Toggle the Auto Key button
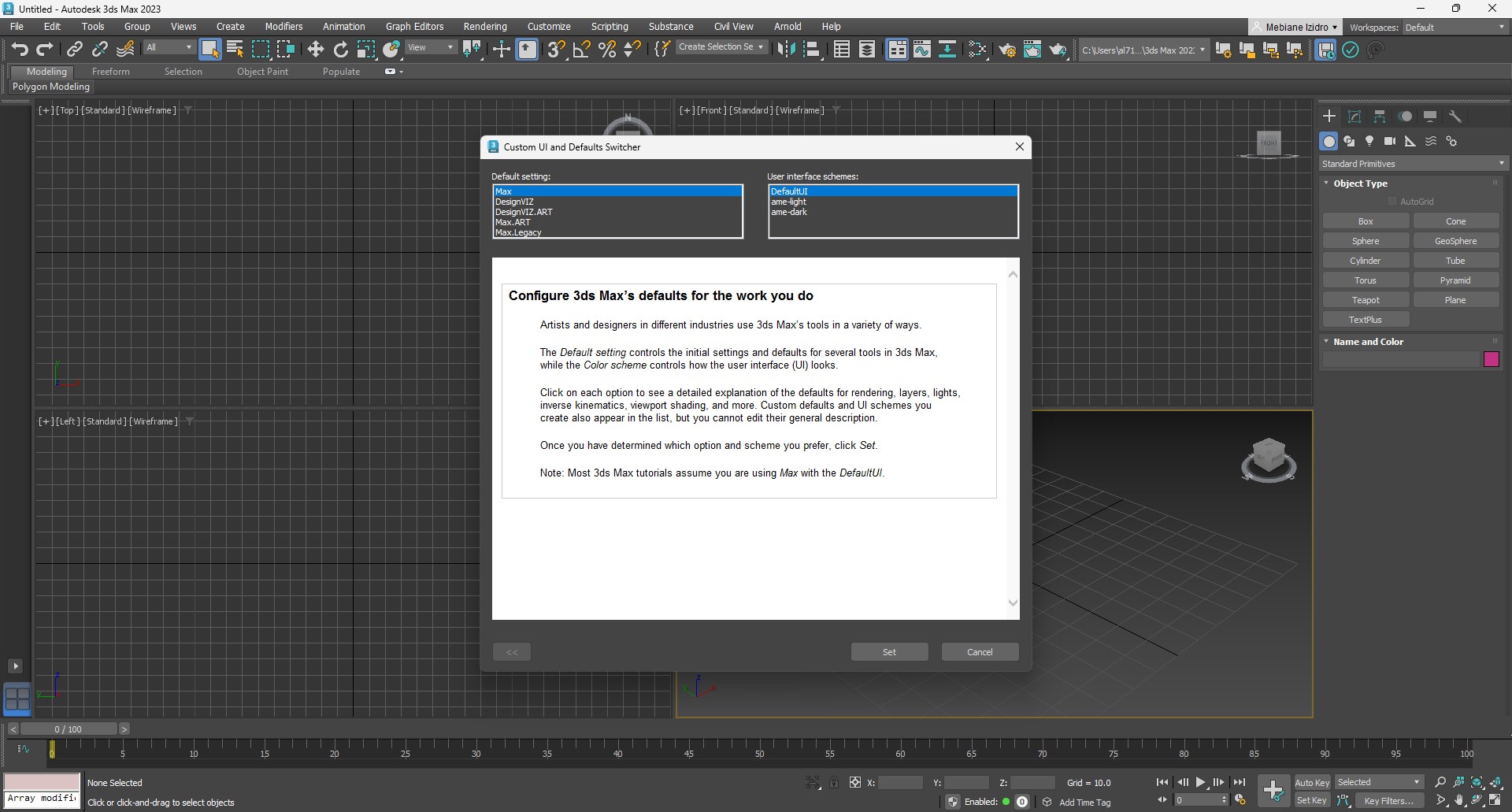 pyautogui.click(x=1311, y=782)
